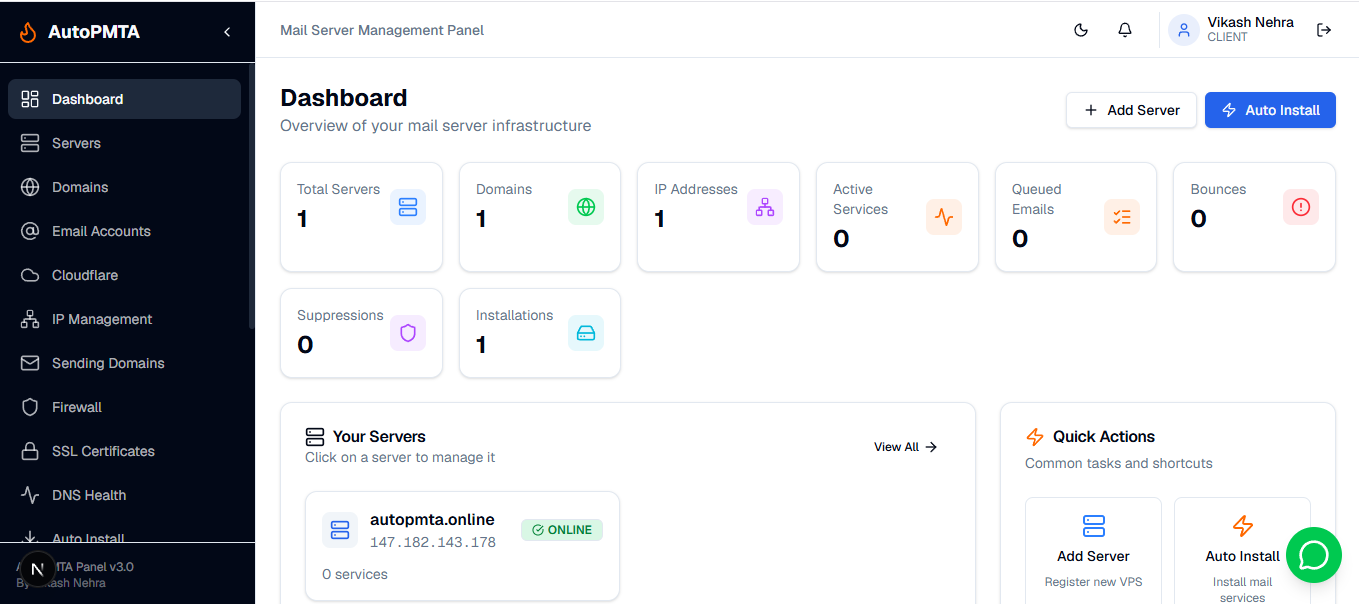Click View All servers link
Image resolution: width=1359 pixels, height=604 pixels.
click(x=905, y=447)
